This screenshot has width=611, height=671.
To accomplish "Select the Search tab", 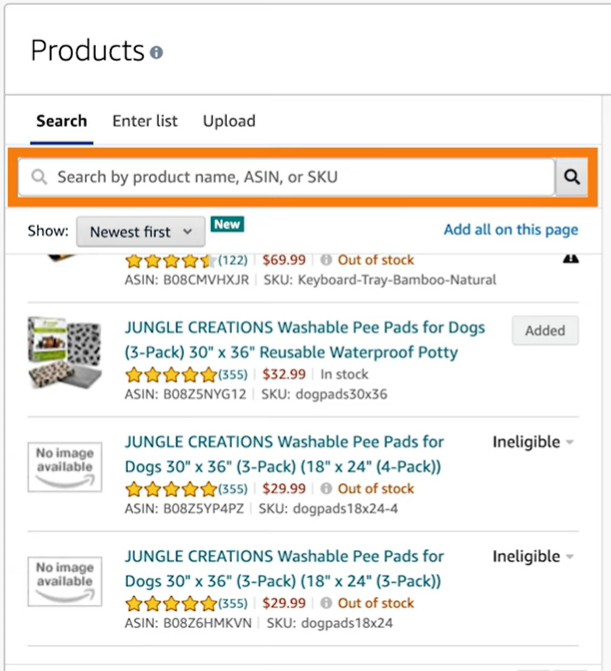I will [62, 121].
